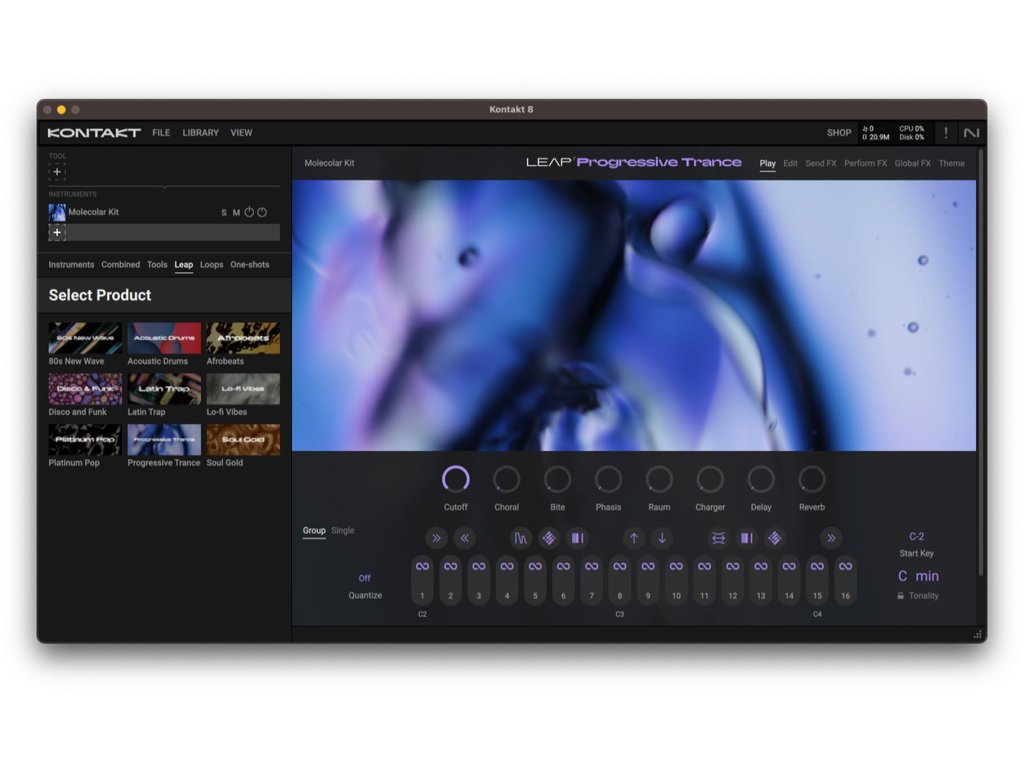Click the SHOP button
The height and width of the screenshot is (768, 1024).
839,133
